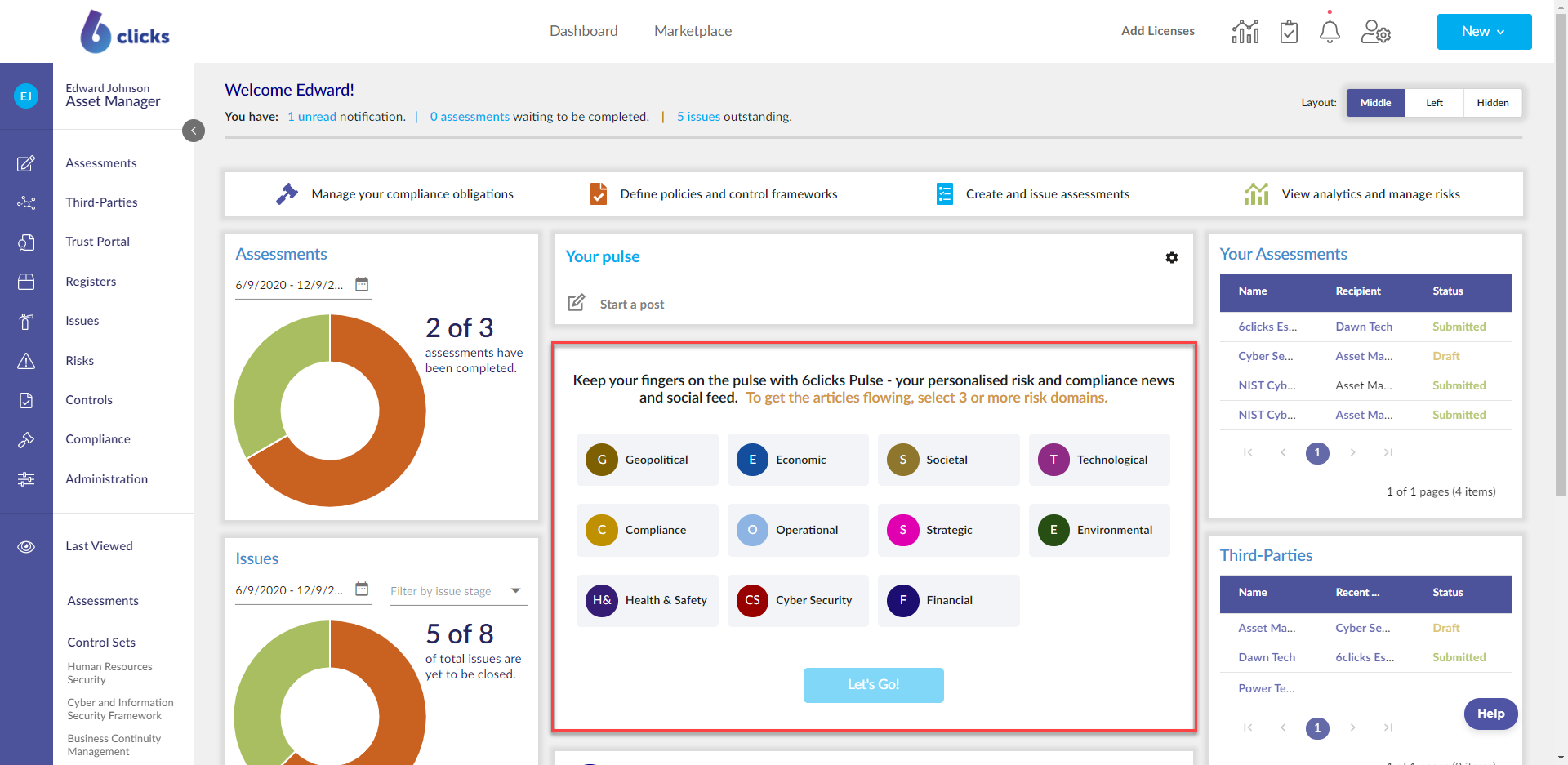Screen dimensions: 1568x765
Task: Click the Your pulse settings gear
Action: tap(1172, 257)
